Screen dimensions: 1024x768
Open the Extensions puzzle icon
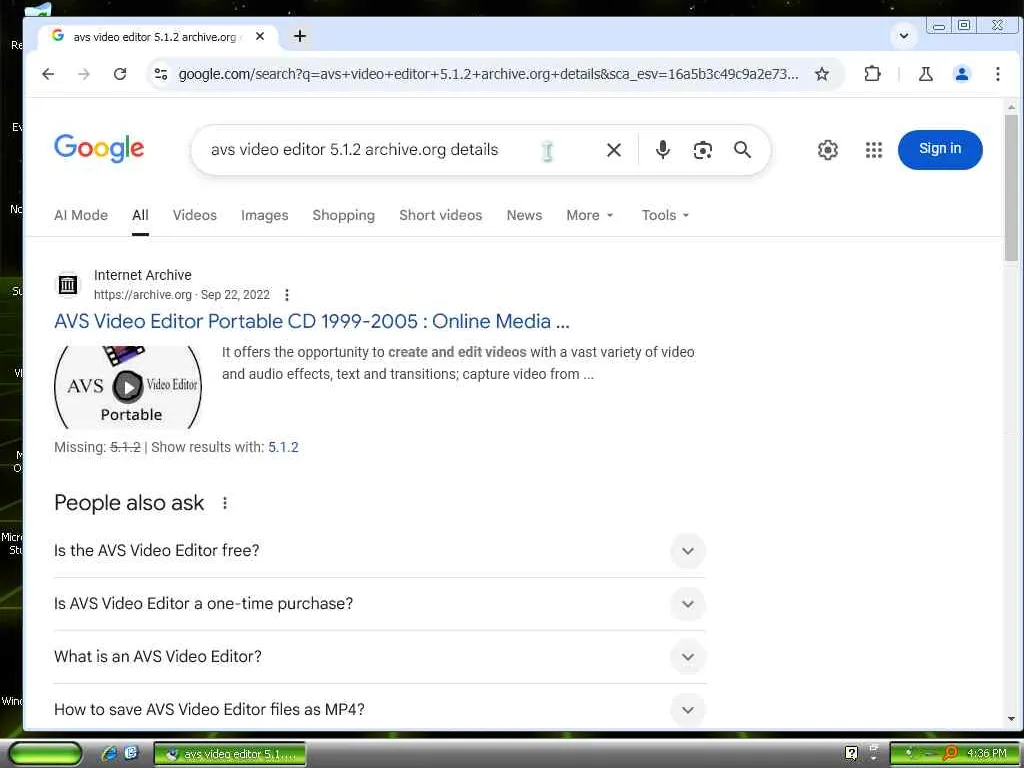[x=872, y=74]
